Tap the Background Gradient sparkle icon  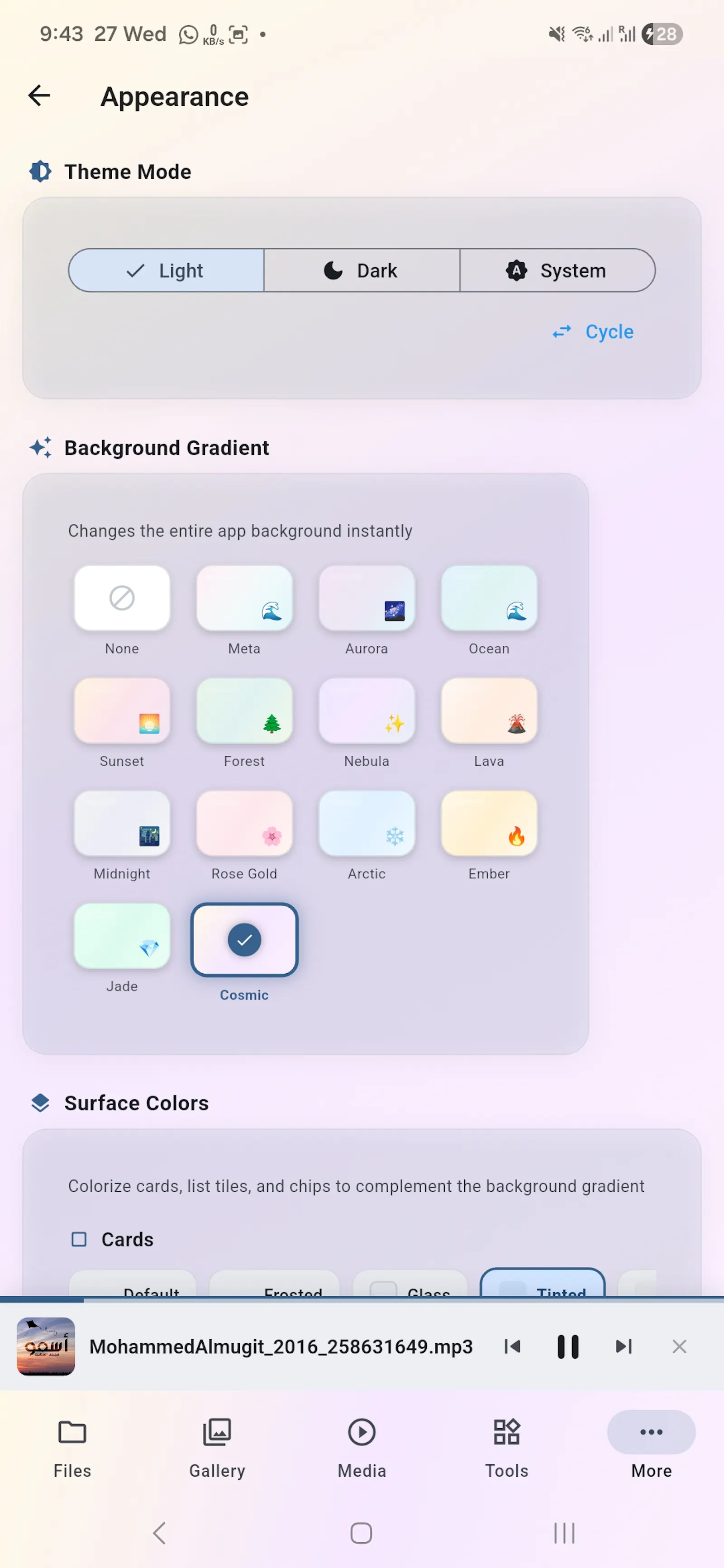40,447
